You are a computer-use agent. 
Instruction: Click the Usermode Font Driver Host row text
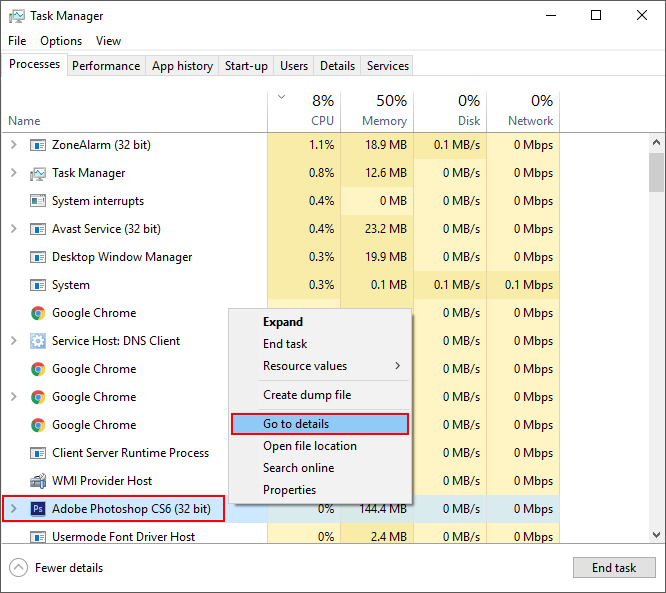click(x=124, y=537)
